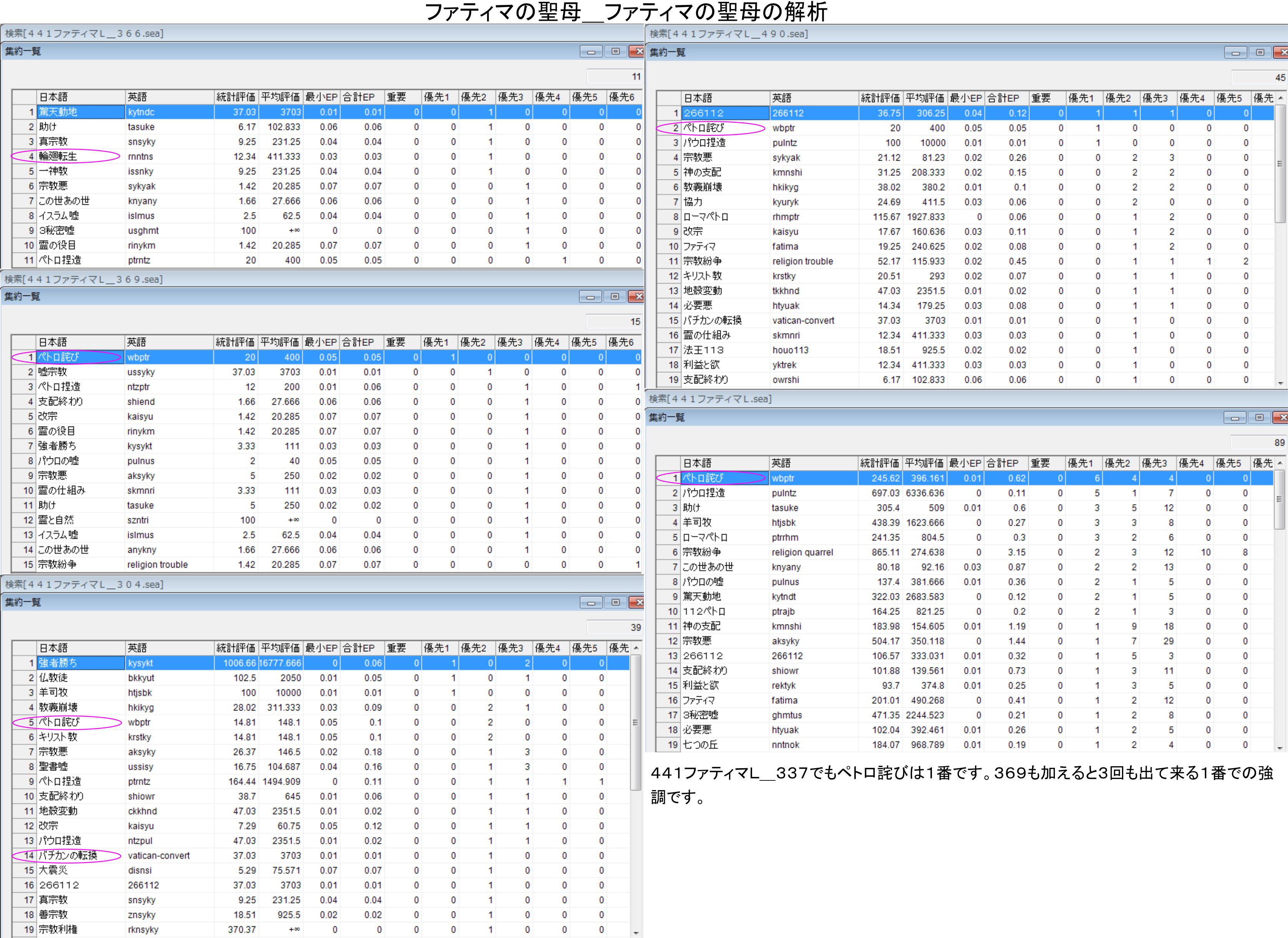Select row 驚天動地 in the 366.sea table

tap(328, 112)
